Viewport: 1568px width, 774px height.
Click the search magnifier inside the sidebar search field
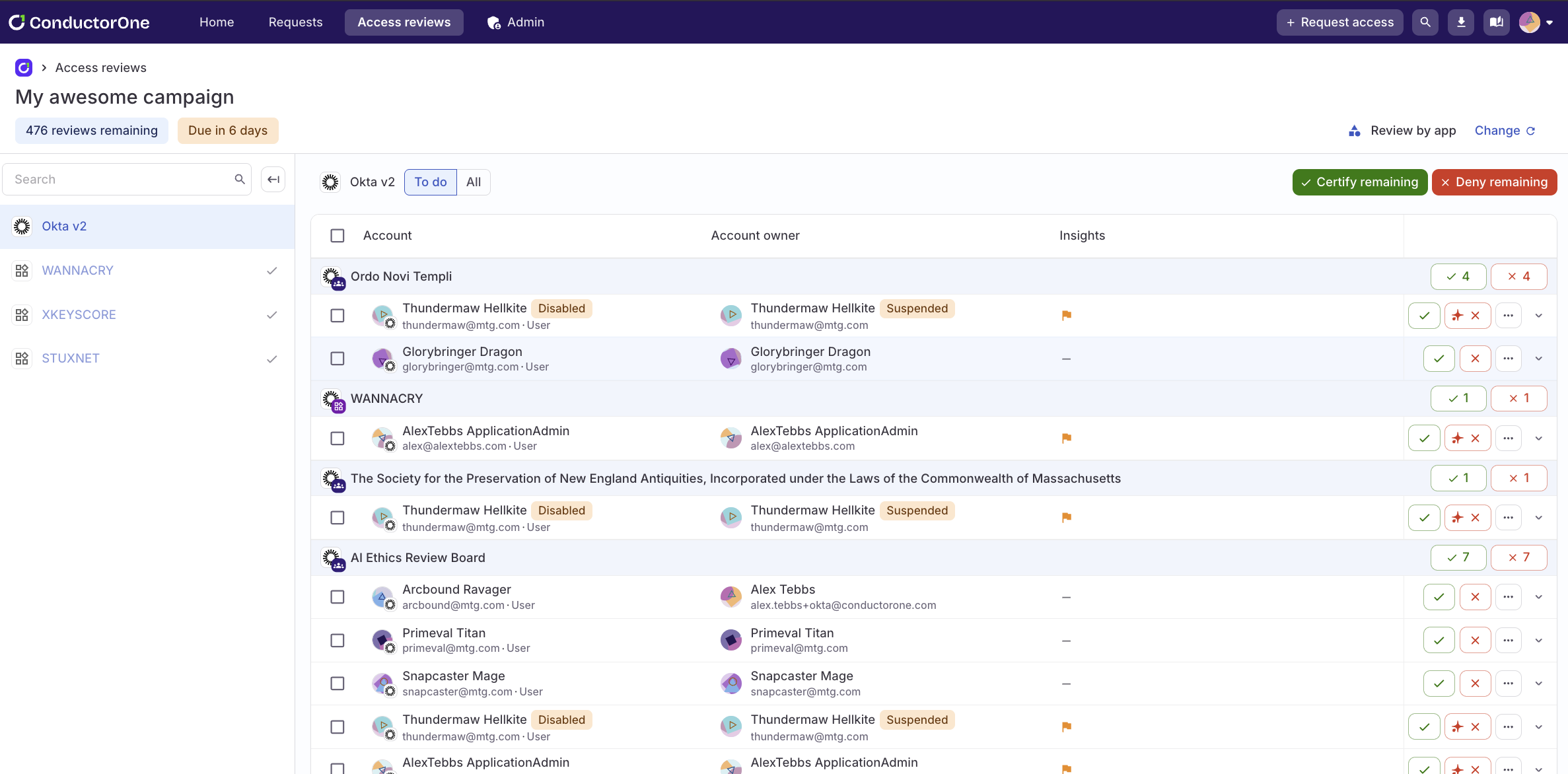coord(239,178)
